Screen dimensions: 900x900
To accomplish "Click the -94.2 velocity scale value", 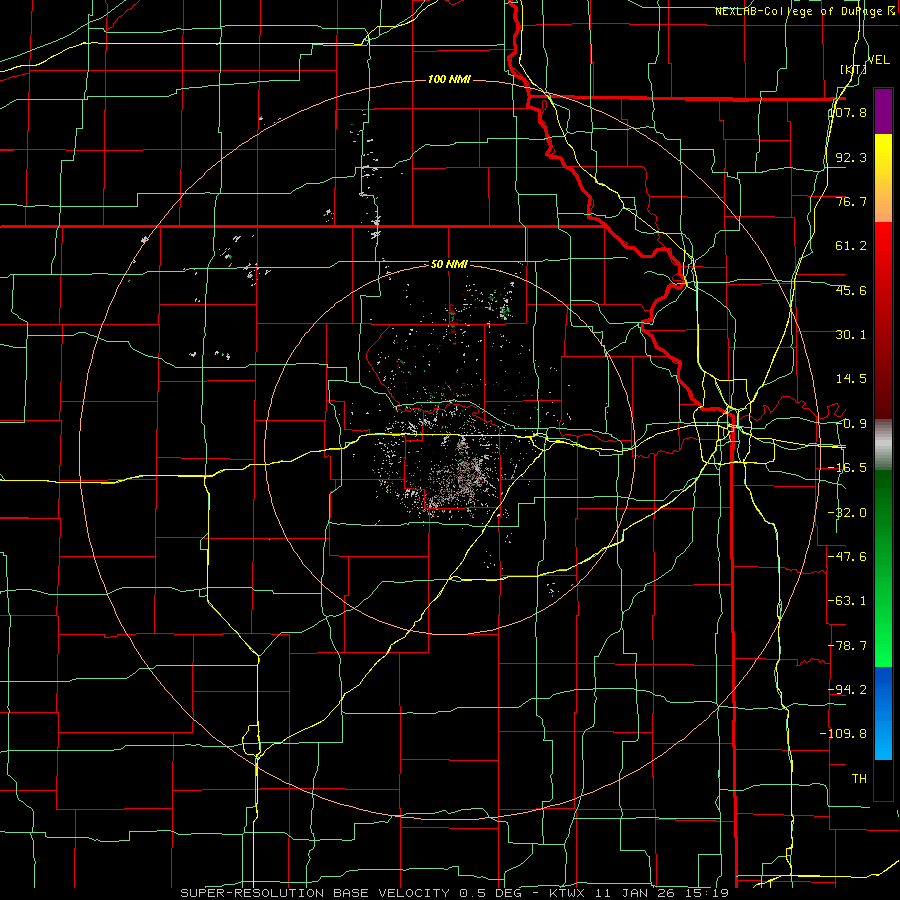I will [x=847, y=689].
